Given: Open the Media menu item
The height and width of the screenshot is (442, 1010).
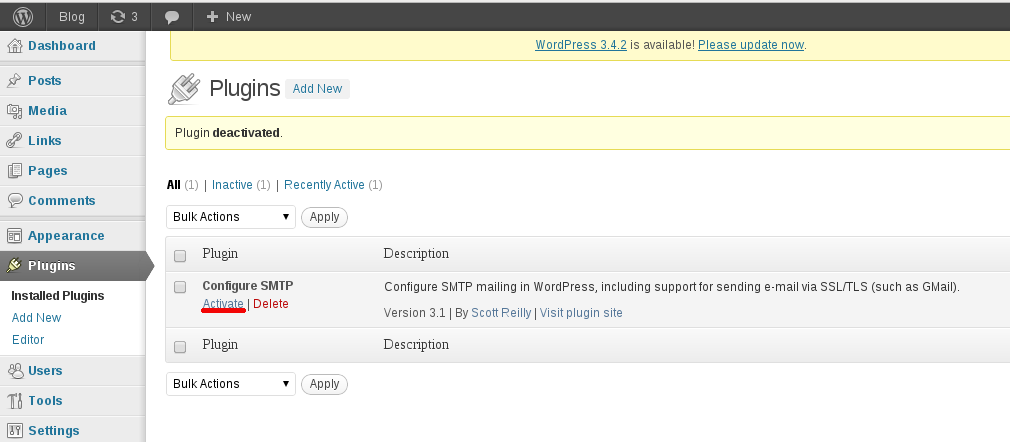Looking at the screenshot, I should click(x=47, y=111).
